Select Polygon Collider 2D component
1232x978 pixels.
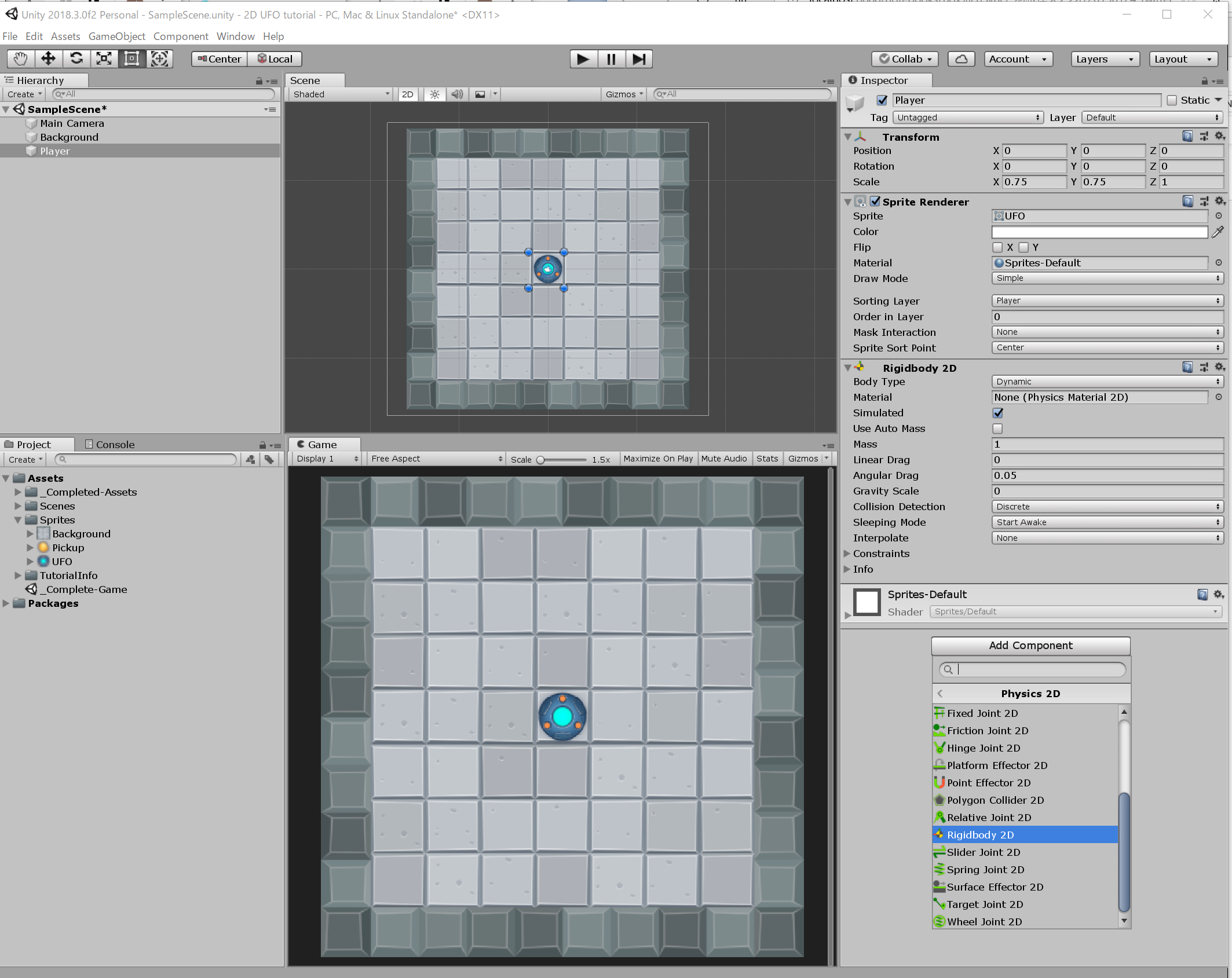tap(995, 800)
